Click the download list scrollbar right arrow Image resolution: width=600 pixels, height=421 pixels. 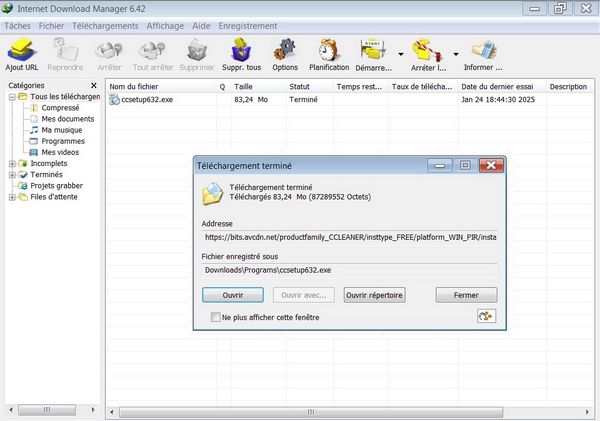click(587, 412)
